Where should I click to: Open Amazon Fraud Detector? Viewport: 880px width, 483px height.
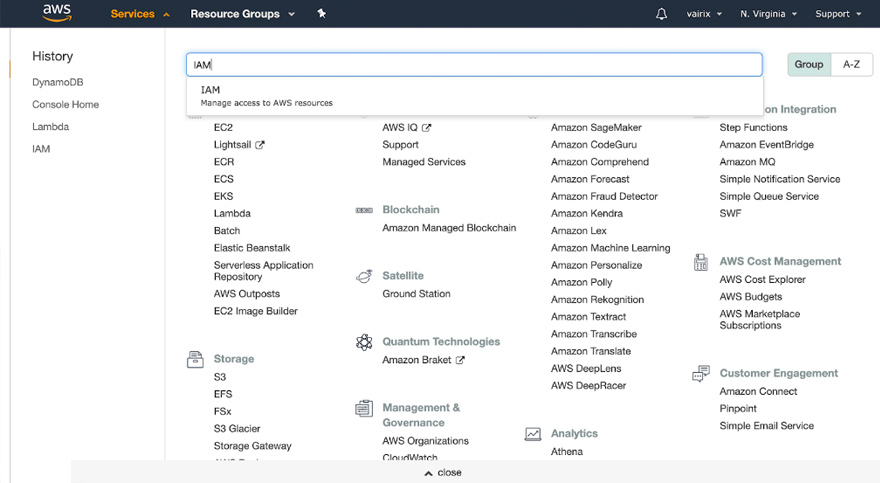click(x=604, y=196)
